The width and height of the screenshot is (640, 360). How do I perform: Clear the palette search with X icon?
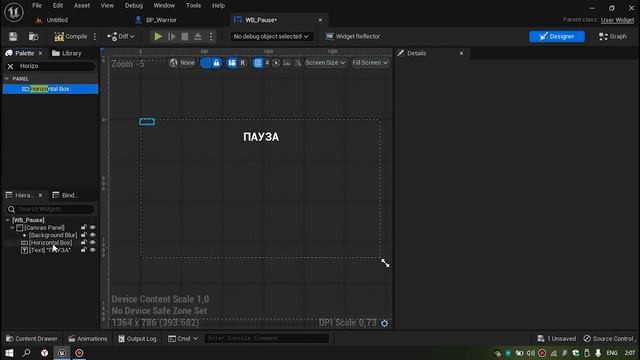pyautogui.click(x=10, y=66)
